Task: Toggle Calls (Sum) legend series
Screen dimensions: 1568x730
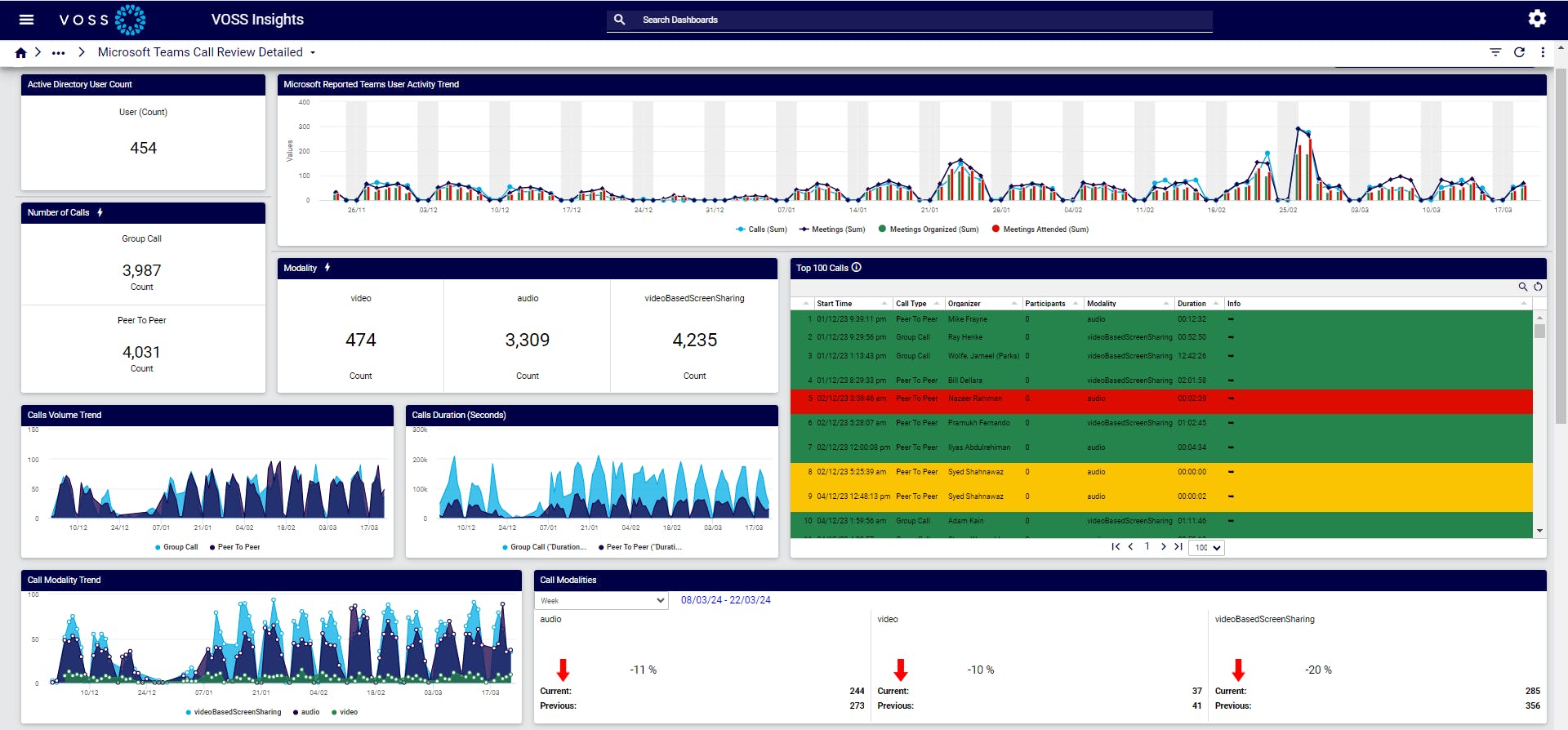Action: 761,229
